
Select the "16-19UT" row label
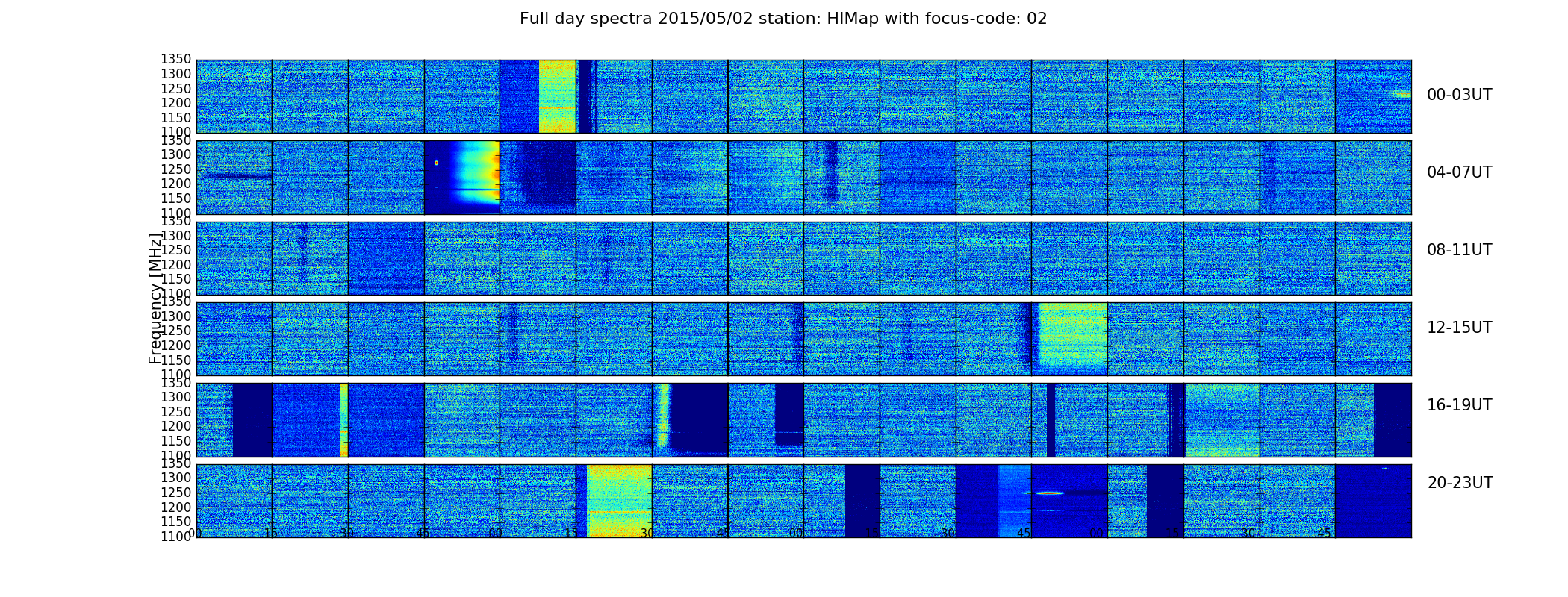1459,405
